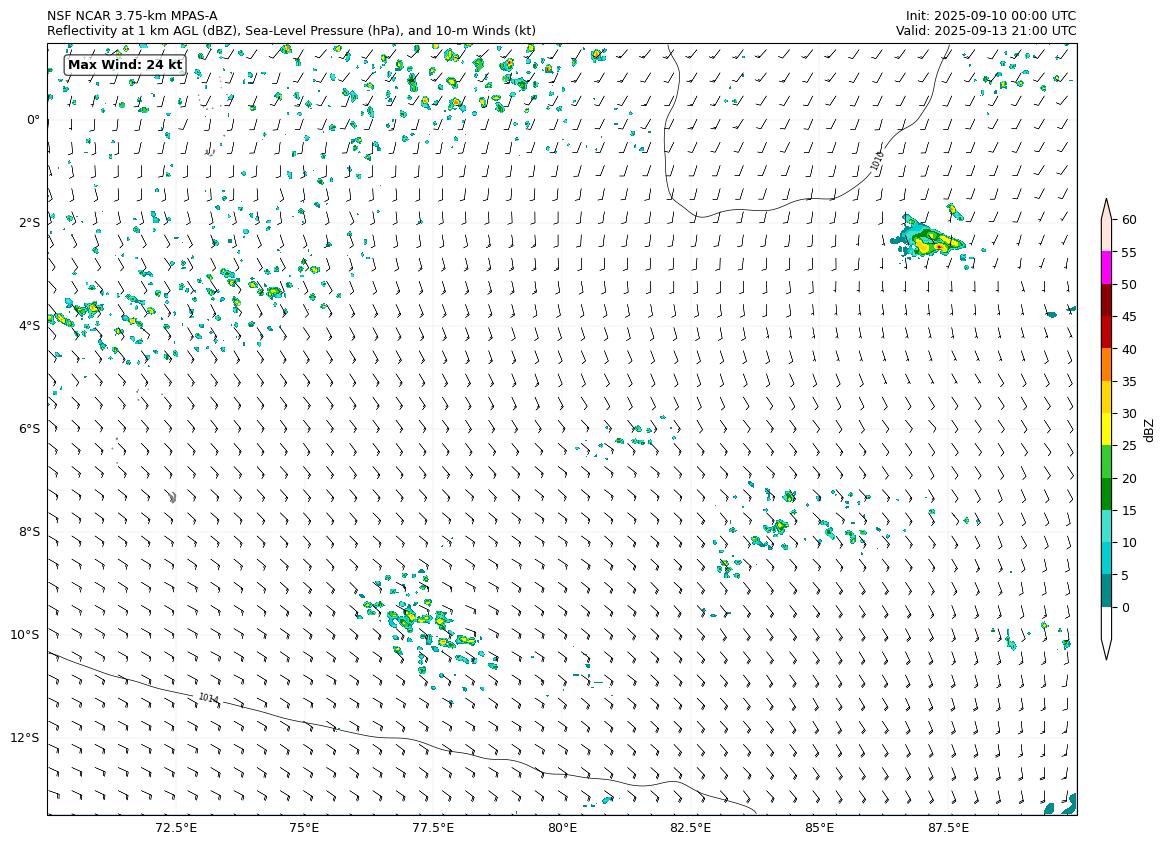Click the Valid: 2025-09-13 21:00 UTC text
The height and width of the screenshot is (845, 1165).
[x=985, y=31]
